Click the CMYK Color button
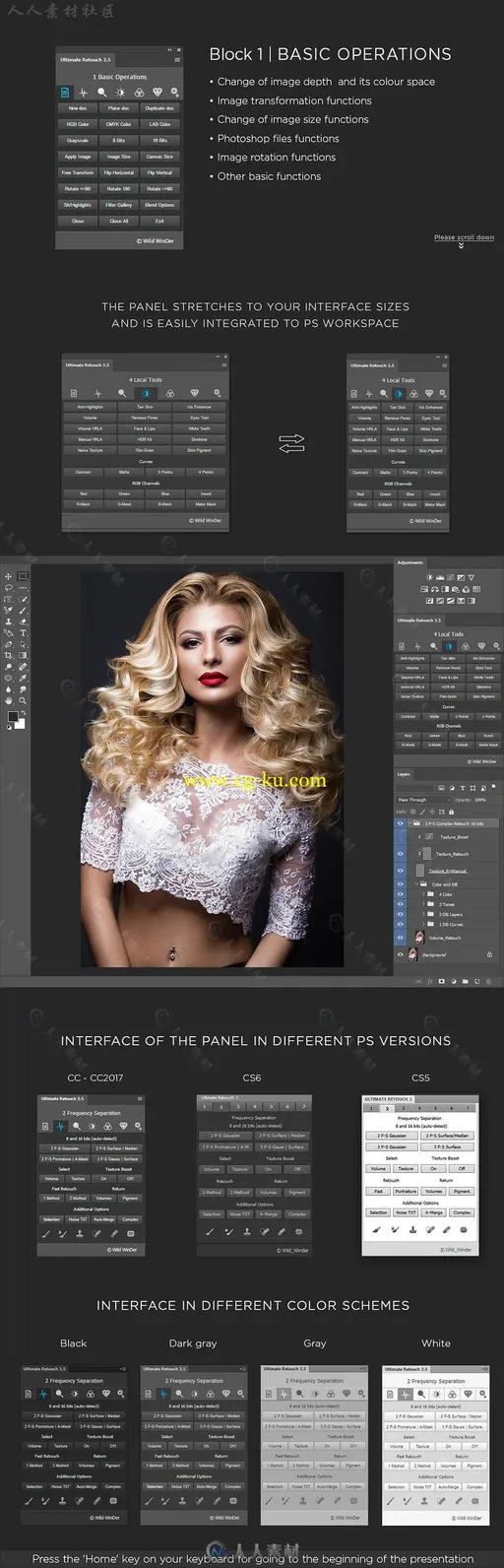This screenshot has width=504, height=1568. pos(119,124)
